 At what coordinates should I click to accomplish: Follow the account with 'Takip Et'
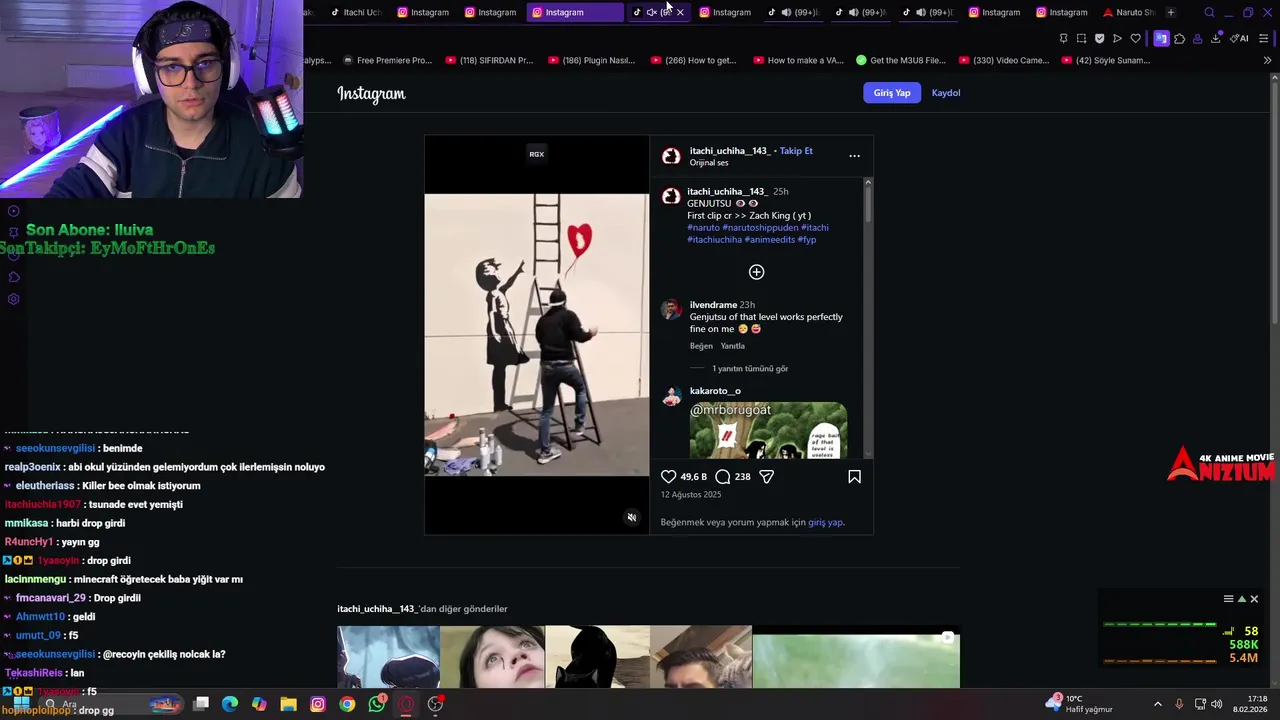tap(796, 151)
